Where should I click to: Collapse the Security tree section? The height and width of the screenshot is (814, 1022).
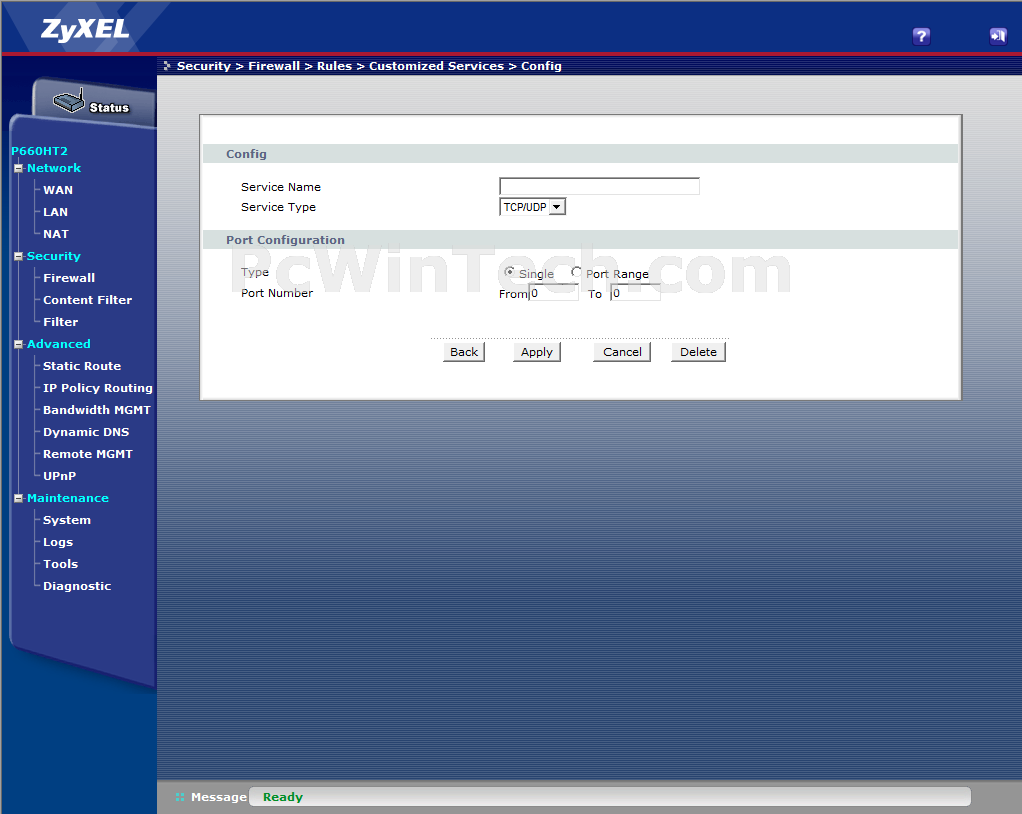click(18, 256)
